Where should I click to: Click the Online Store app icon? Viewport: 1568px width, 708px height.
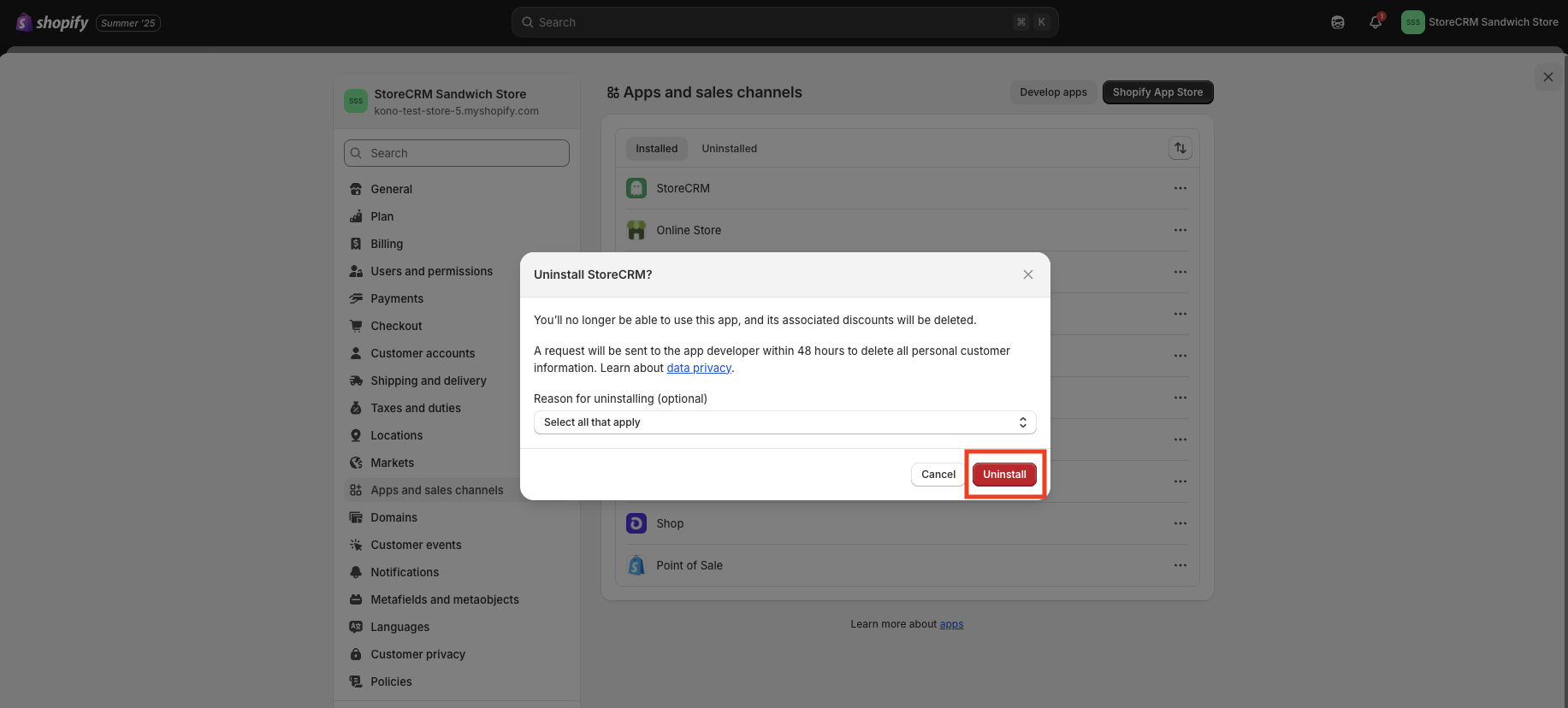point(636,230)
